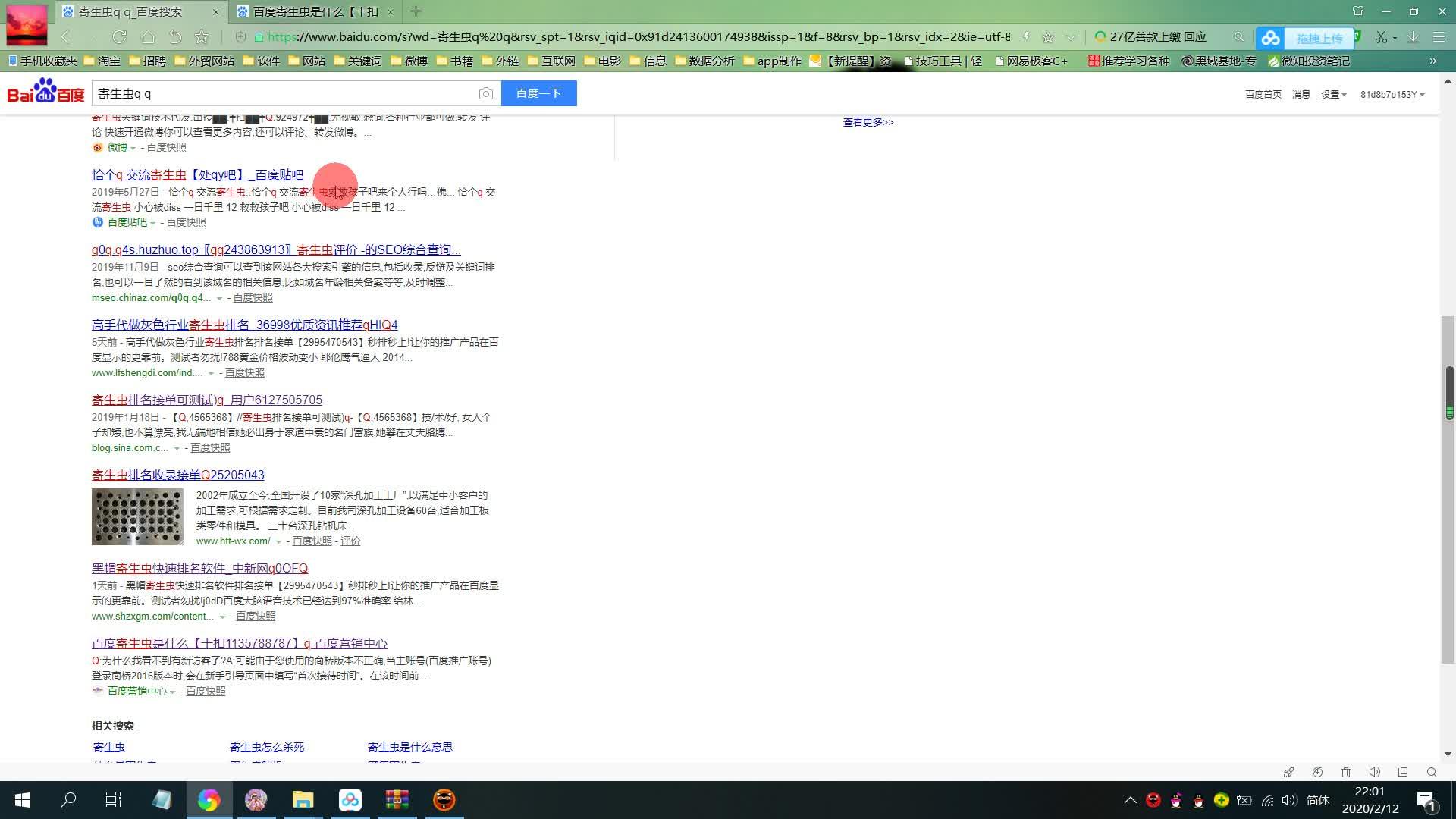The height and width of the screenshot is (819, 1456).
Task: Click the browser back arrow
Action: coord(66,36)
